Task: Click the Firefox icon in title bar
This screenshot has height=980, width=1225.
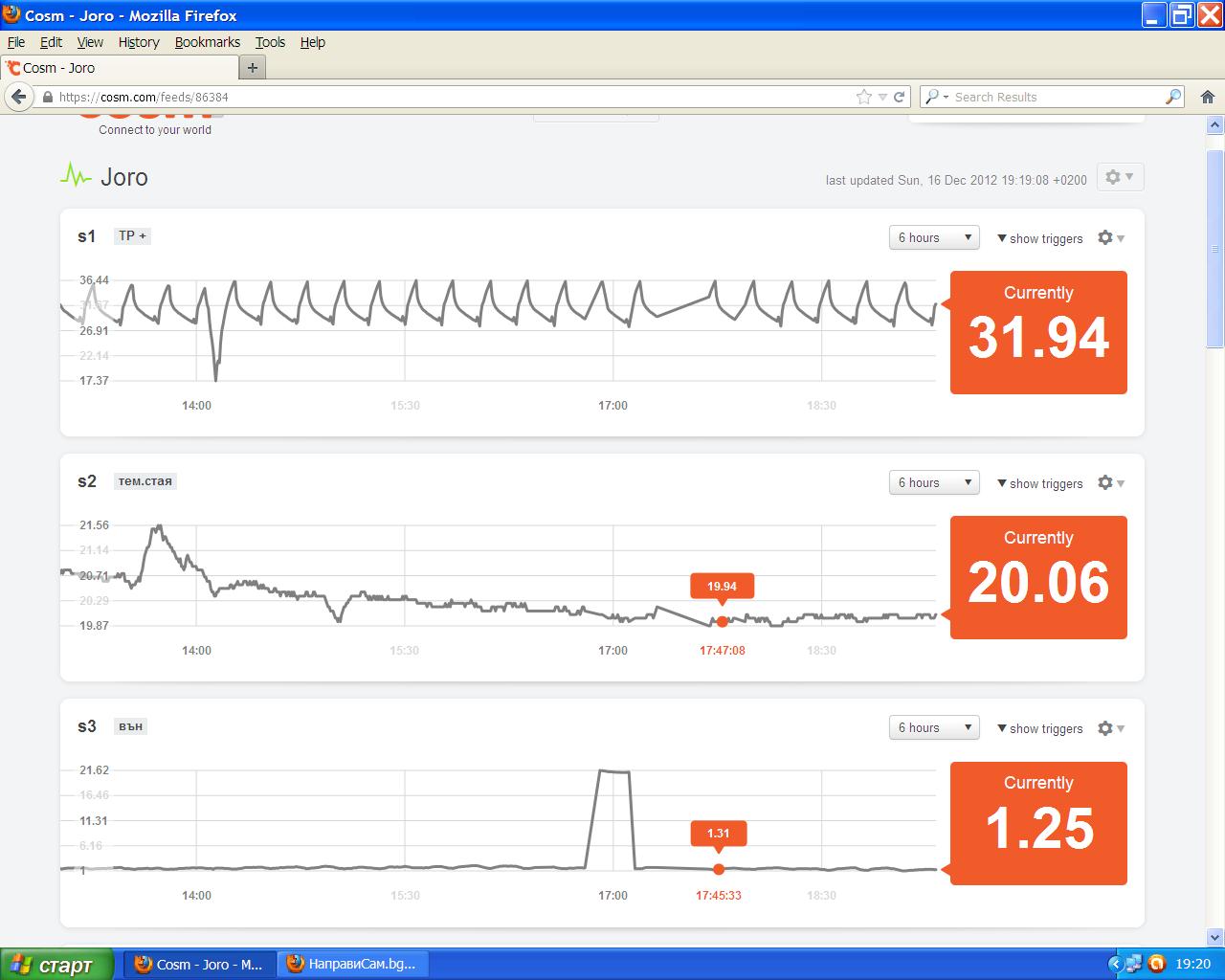Action: pos(11,15)
